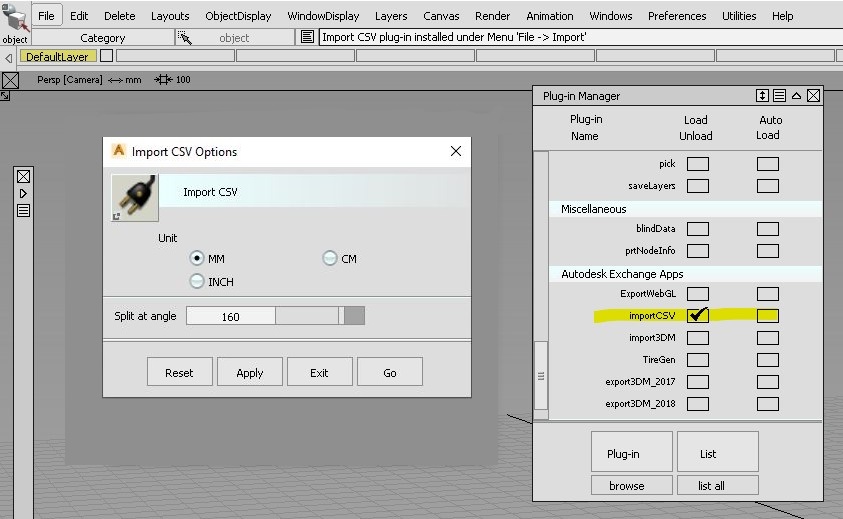Open the Animation menu
Screen dimensions: 843x519
point(549,16)
